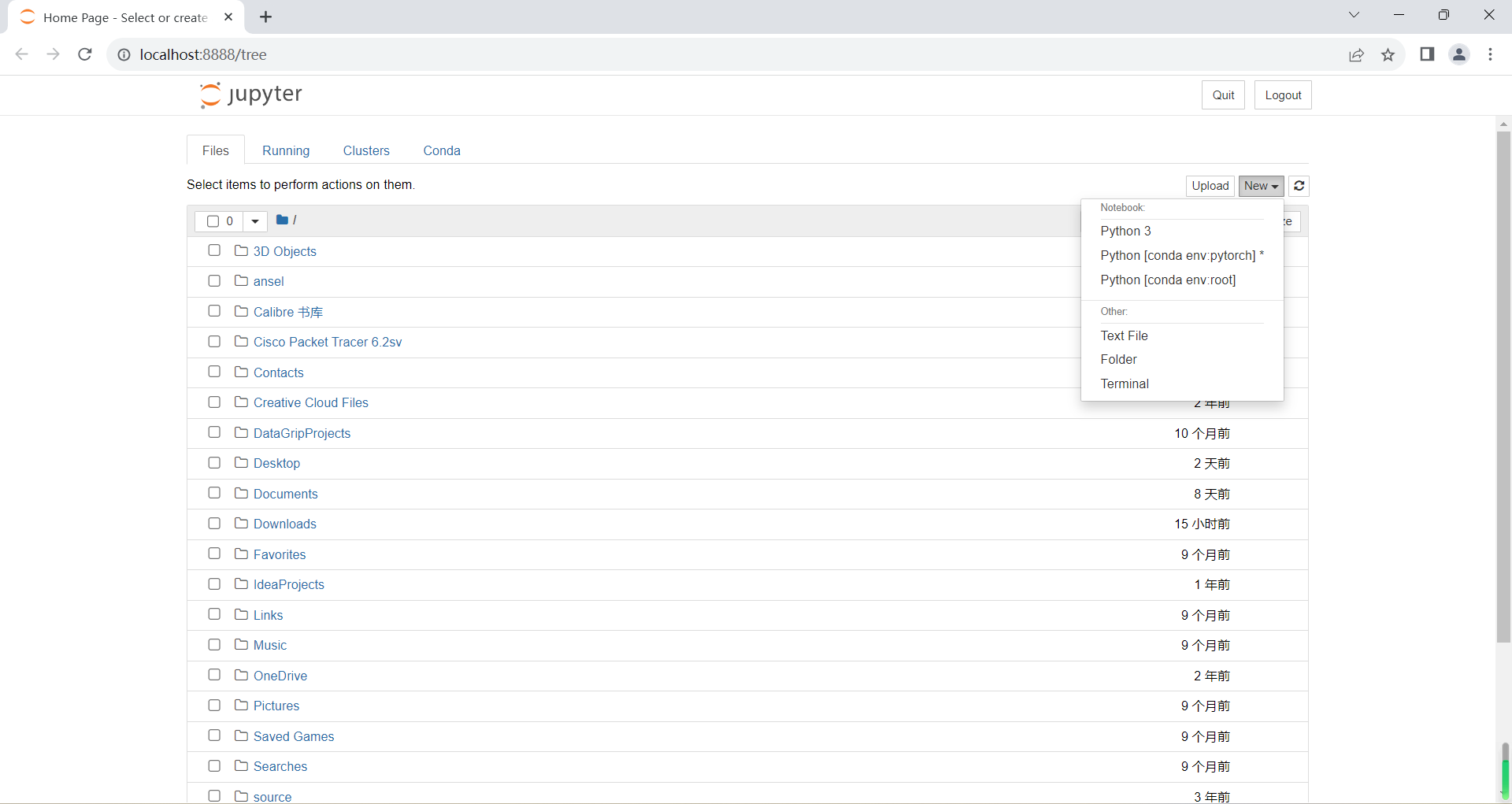Image resolution: width=1512 pixels, height=804 pixels.
Task: Share this page via share icon
Action: click(1356, 54)
